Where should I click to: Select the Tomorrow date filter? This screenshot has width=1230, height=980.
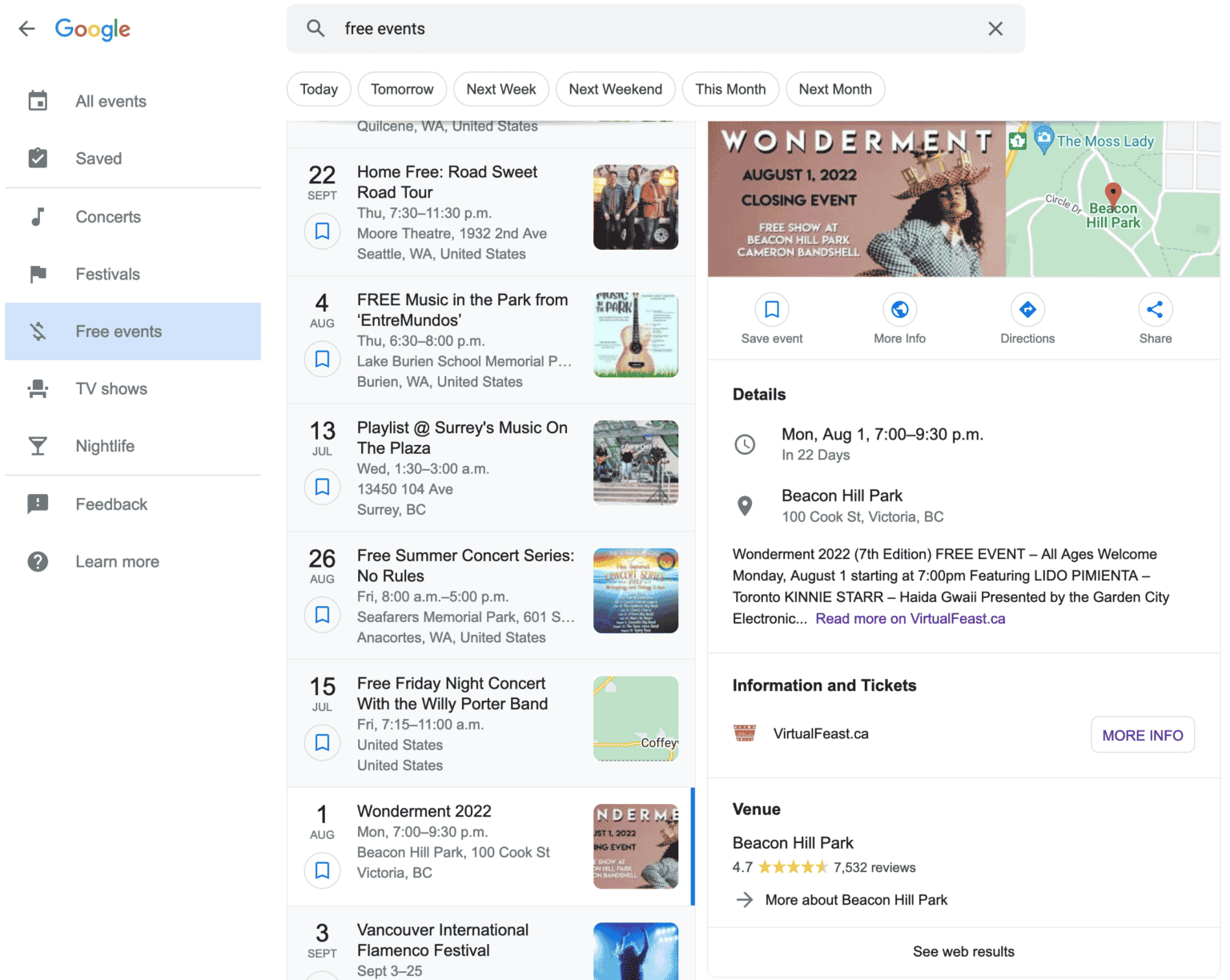pos(402,89)
